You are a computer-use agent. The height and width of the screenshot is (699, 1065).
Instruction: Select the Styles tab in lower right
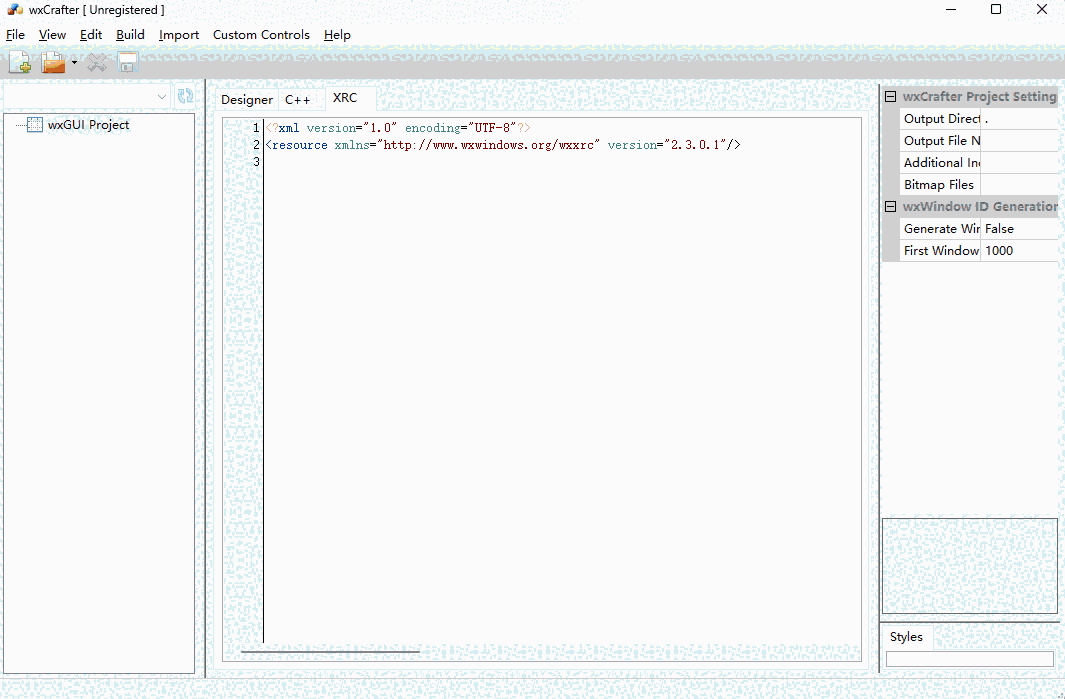(906, 637)
